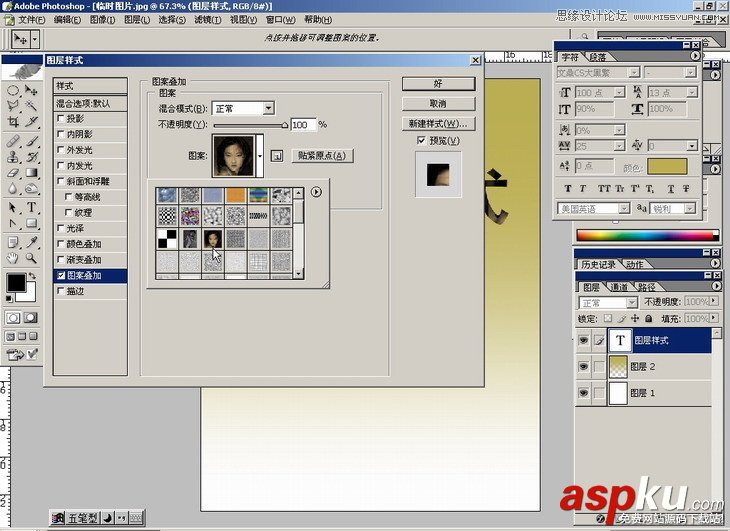Click the text color swatch
Viewport: 730px width, 531px height.
tap(667, 166)
